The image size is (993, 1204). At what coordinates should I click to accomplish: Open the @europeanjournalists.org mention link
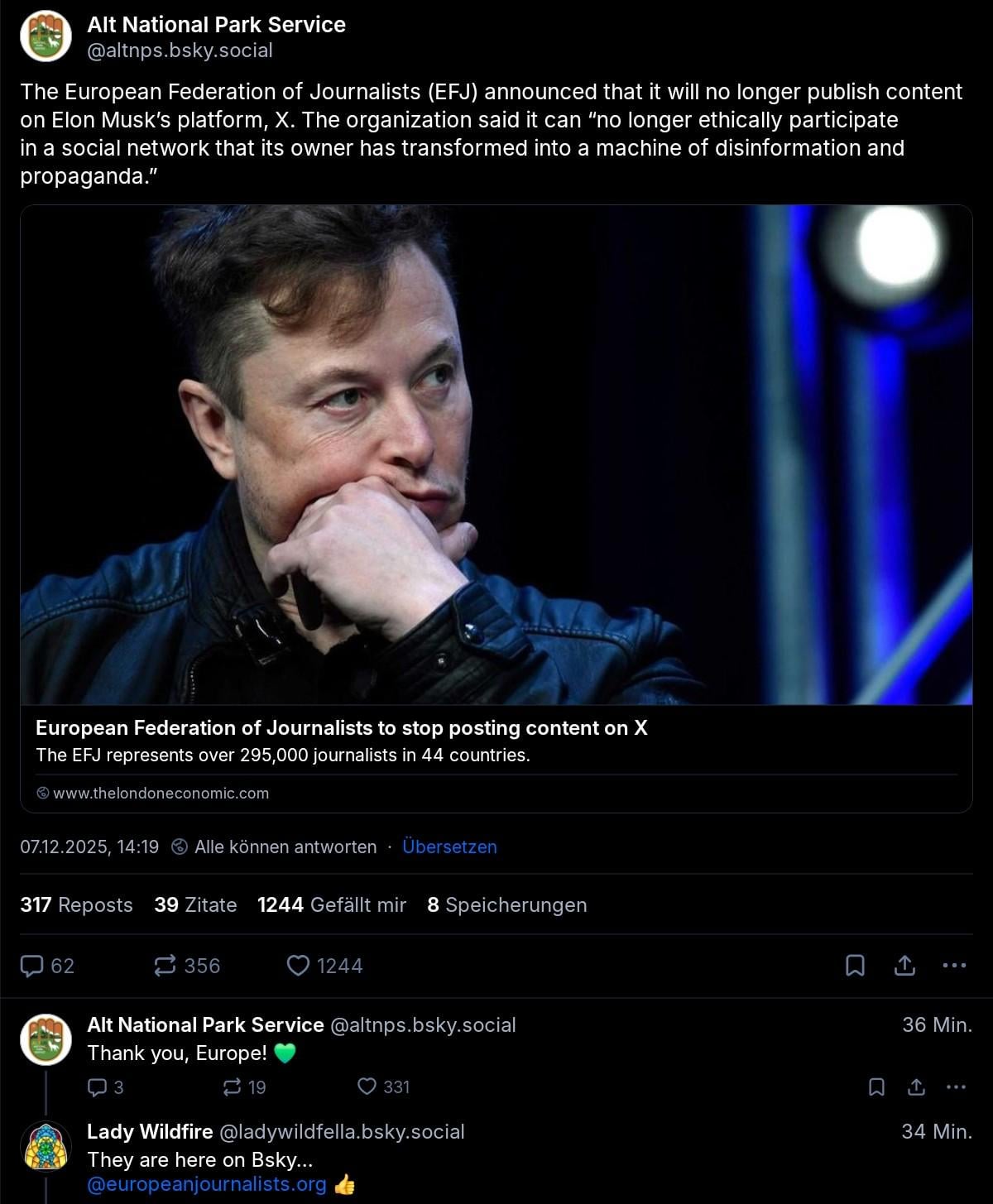[207, 1184]
